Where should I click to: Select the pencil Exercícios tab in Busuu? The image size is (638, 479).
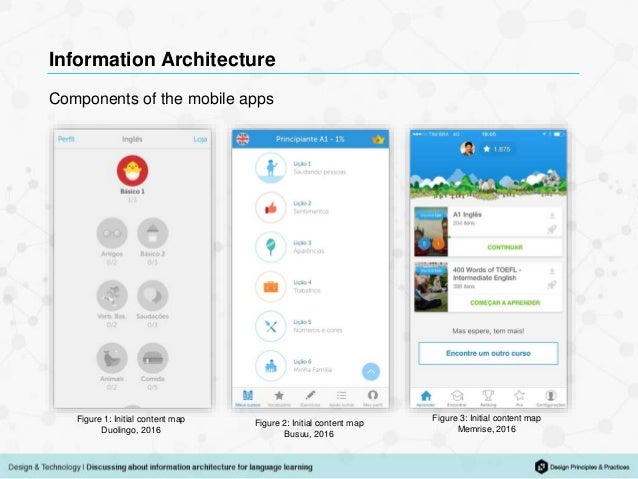point(310,398)
